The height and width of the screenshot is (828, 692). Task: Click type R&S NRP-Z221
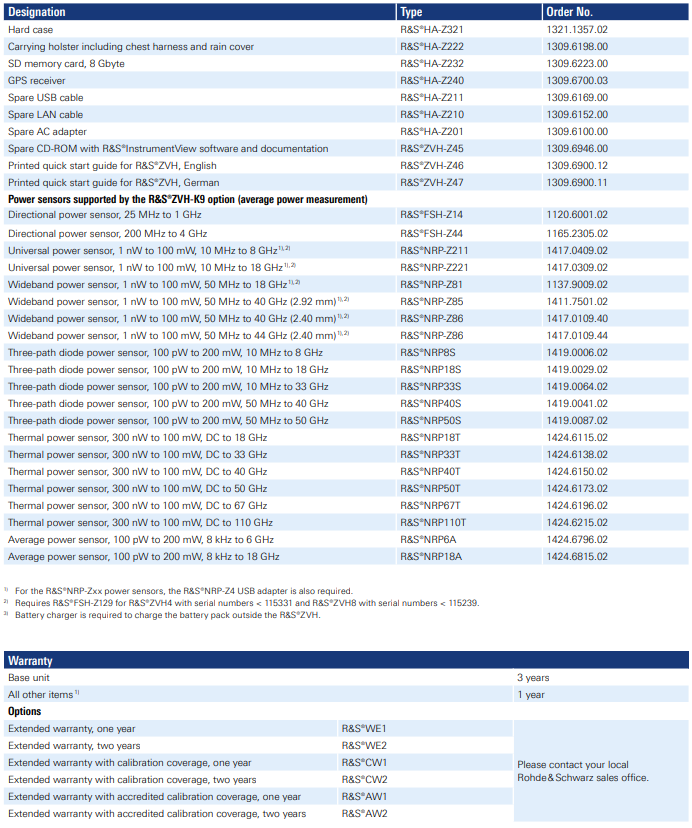[x=434, y=267]
